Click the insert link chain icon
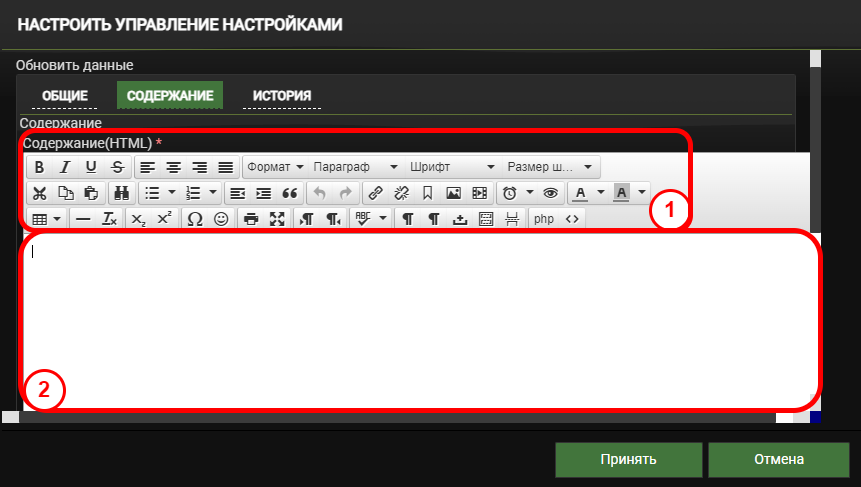 tap(375, 193)
